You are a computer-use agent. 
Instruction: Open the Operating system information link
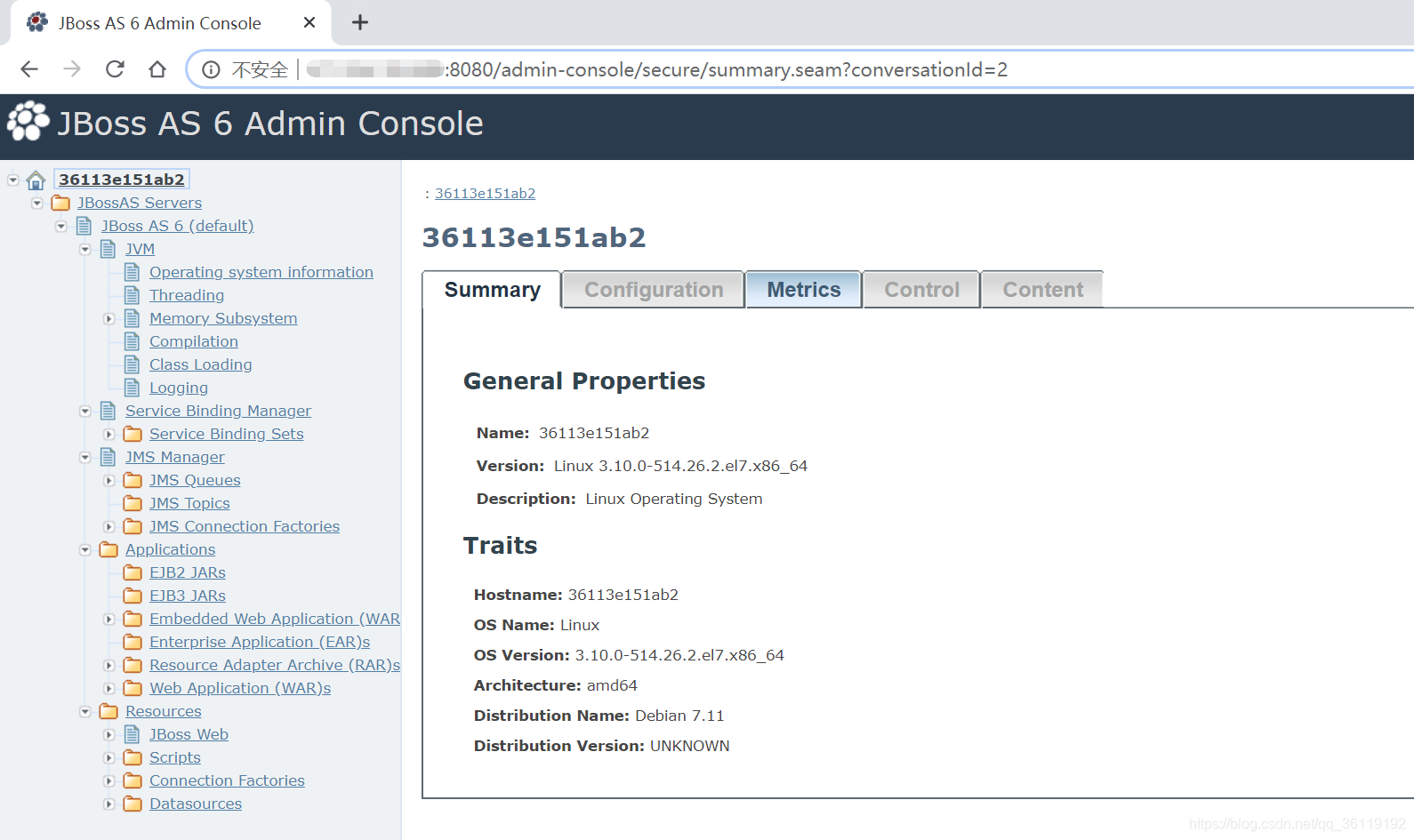coord(261,272)
